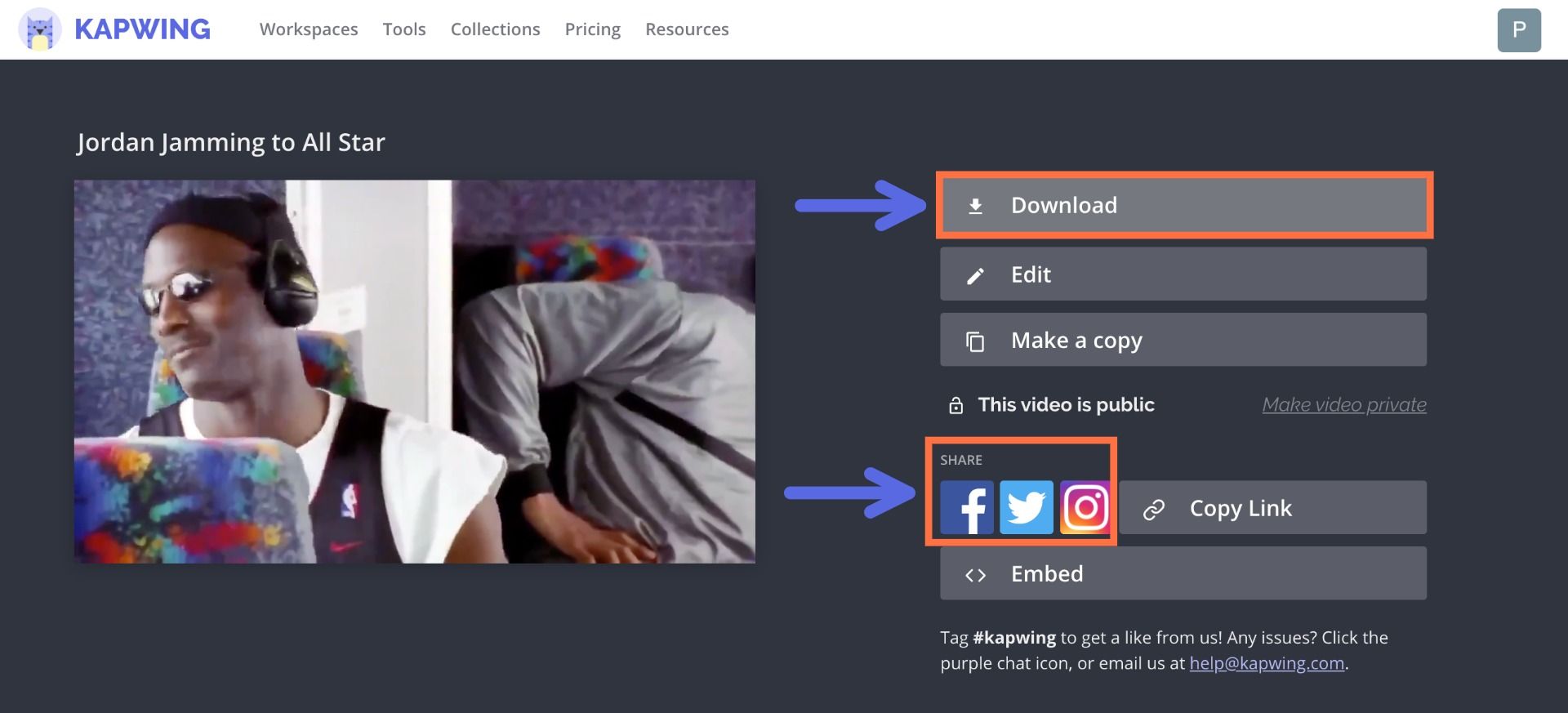The height and width of the screenshot is (713, 1568).
Task: Open the Pricing page
Action: [x=592, y=29]
